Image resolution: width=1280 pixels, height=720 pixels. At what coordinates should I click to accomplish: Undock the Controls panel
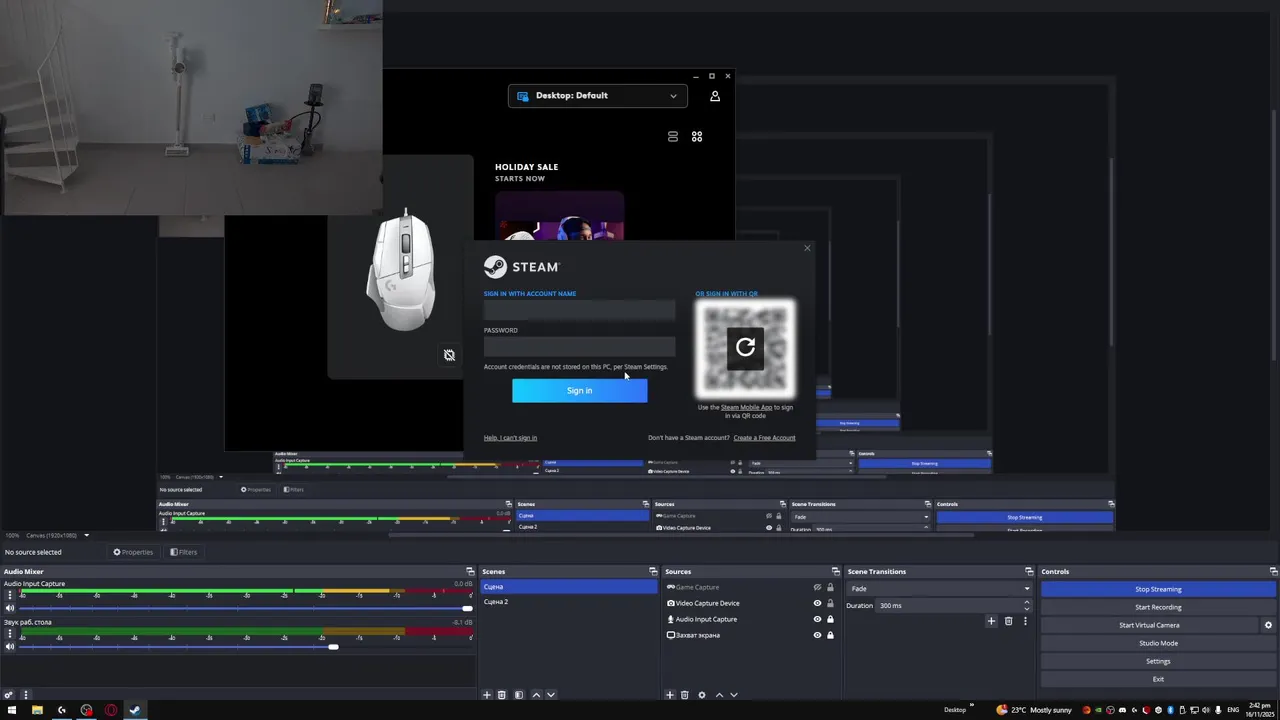pyautogui.click(x=1273, y=572)
